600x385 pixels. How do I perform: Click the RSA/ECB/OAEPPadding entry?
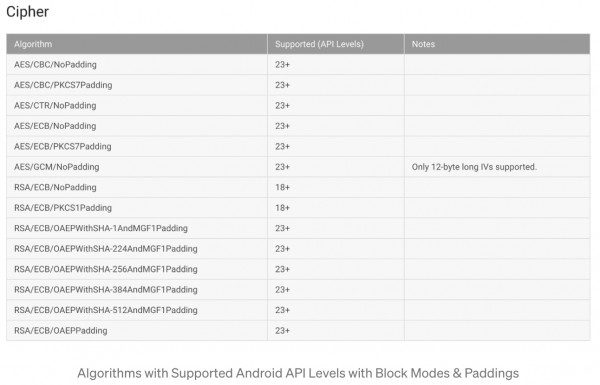tap(61, 331)
